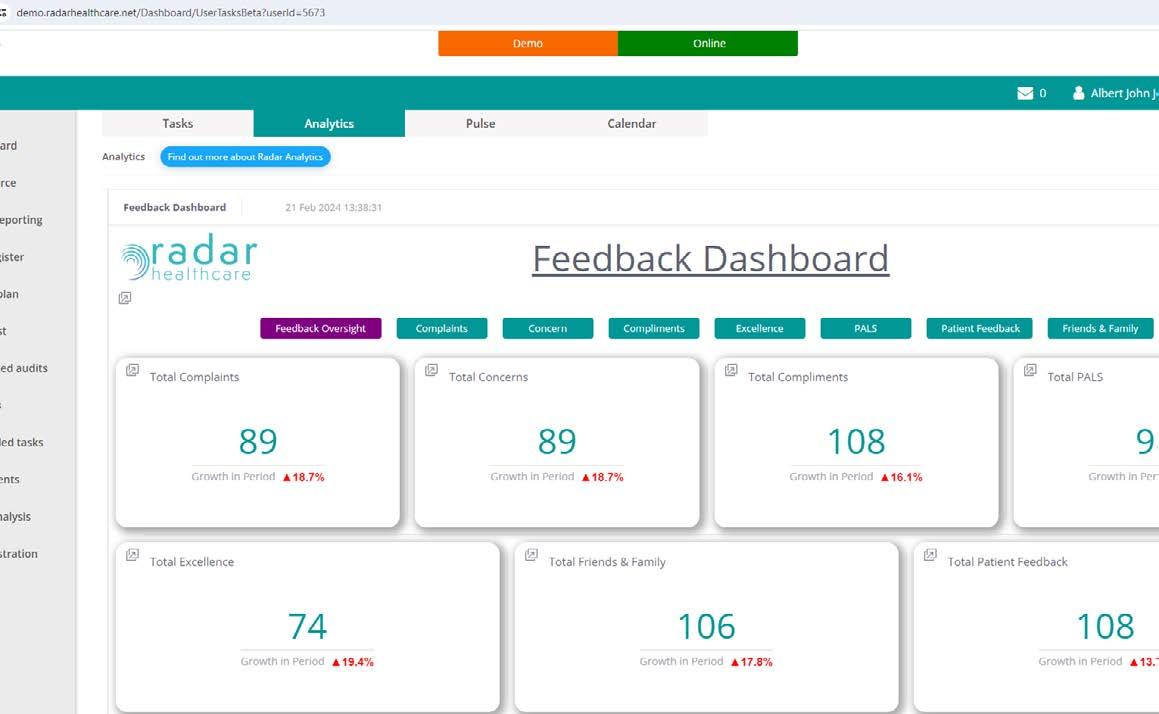
Task: Open the sidebar item ending in 'ed audits'
Action: pos(24,367)
